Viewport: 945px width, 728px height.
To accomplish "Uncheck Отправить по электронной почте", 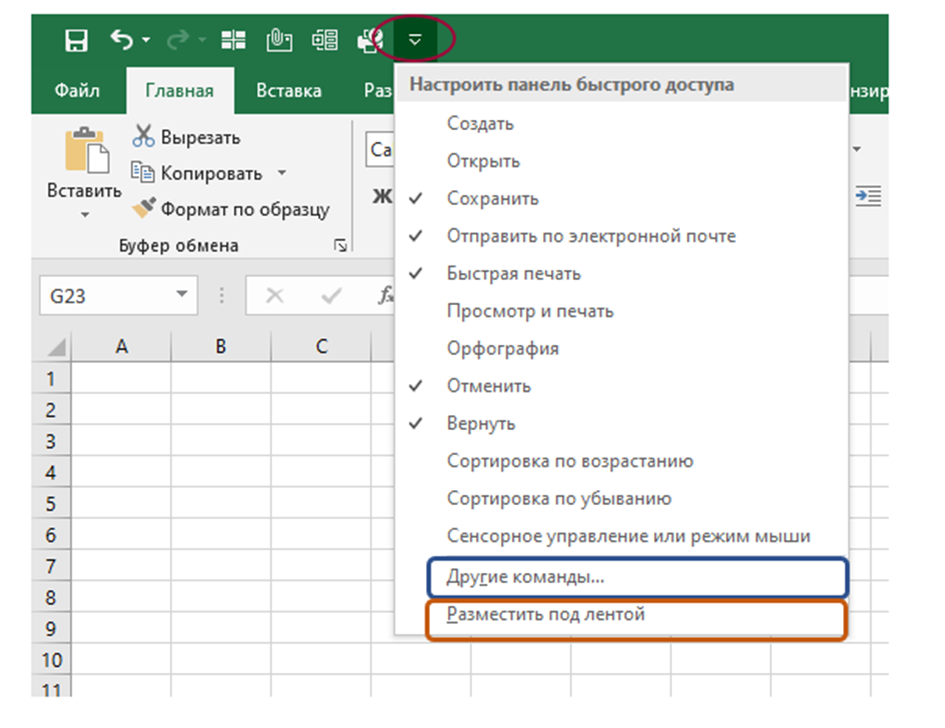I will pyautogui.click(x=622, y=236).
